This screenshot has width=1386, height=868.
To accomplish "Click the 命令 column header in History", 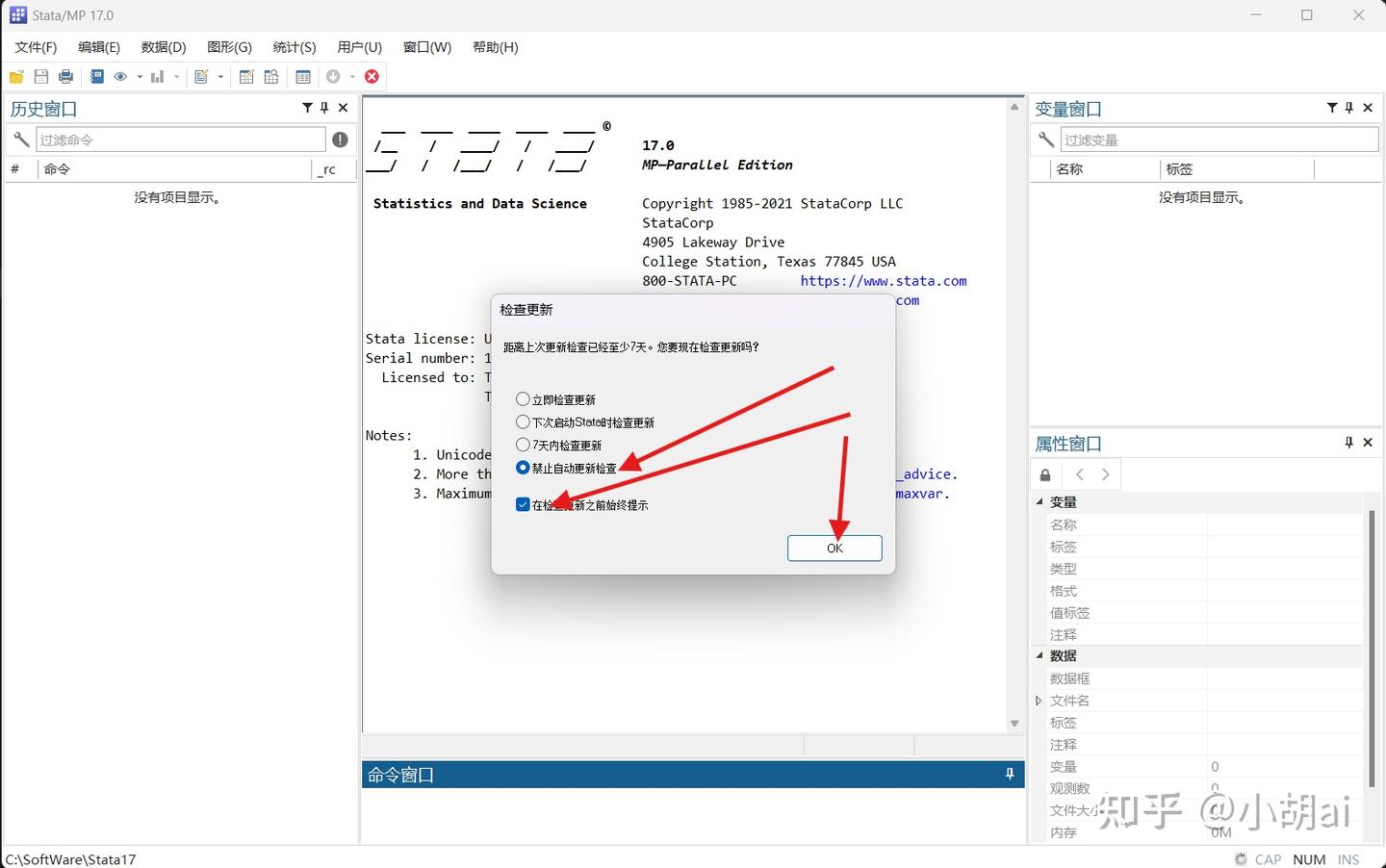I will (x=175, y=169).
